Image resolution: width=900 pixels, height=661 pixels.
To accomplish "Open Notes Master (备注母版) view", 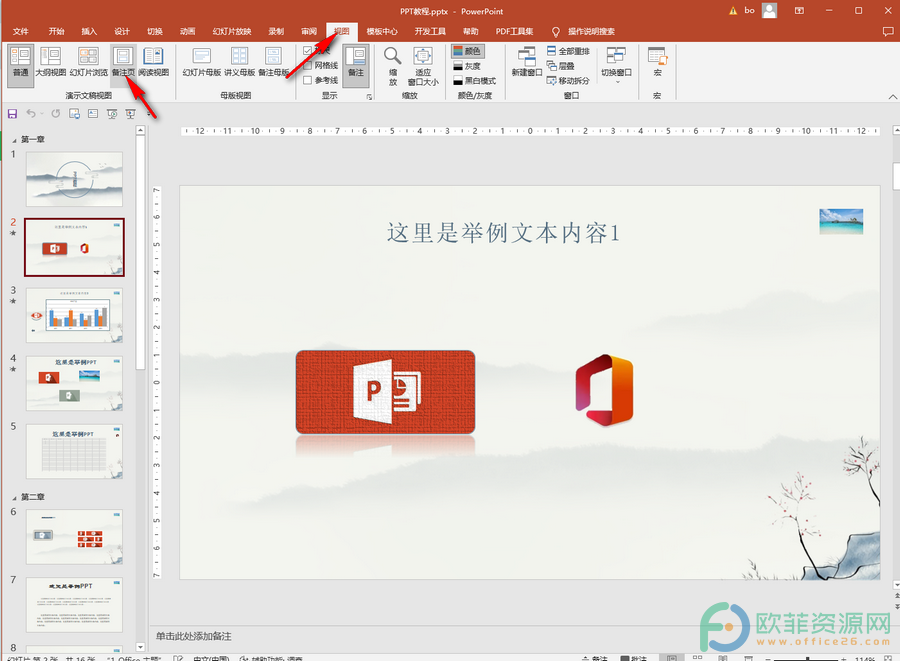I will click(273, 63).
